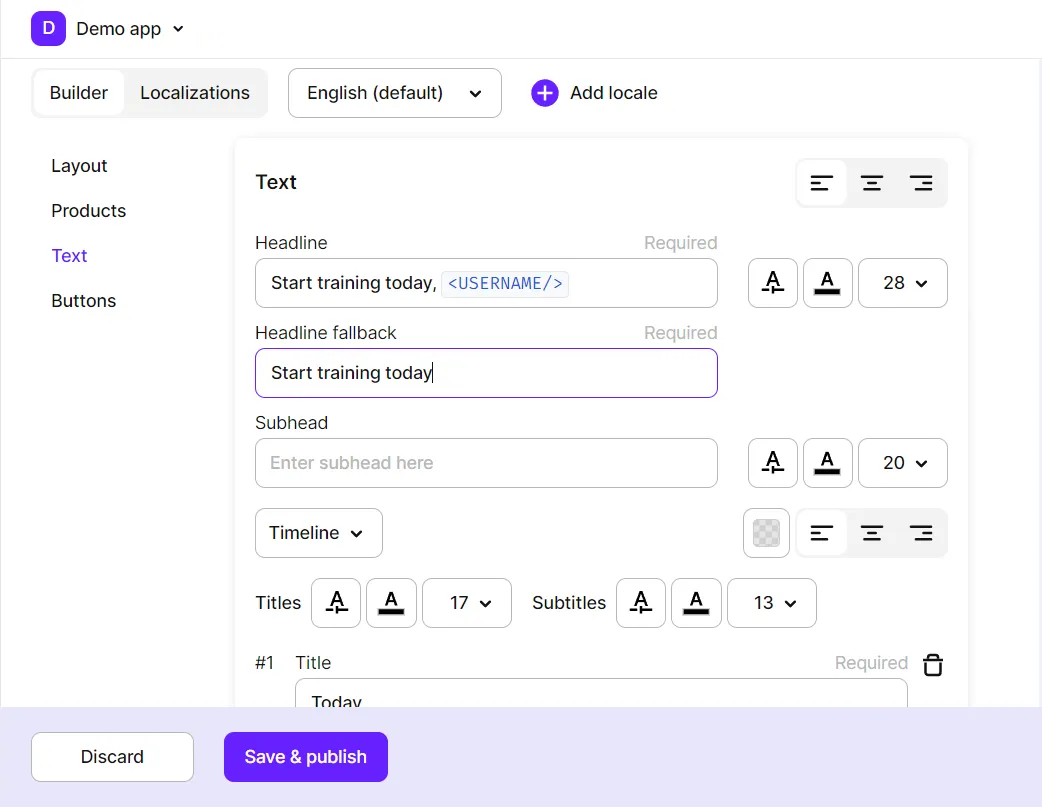Click the purple D app icon
This screenshot has height=807, width=1042.
[x=48, y=28]
